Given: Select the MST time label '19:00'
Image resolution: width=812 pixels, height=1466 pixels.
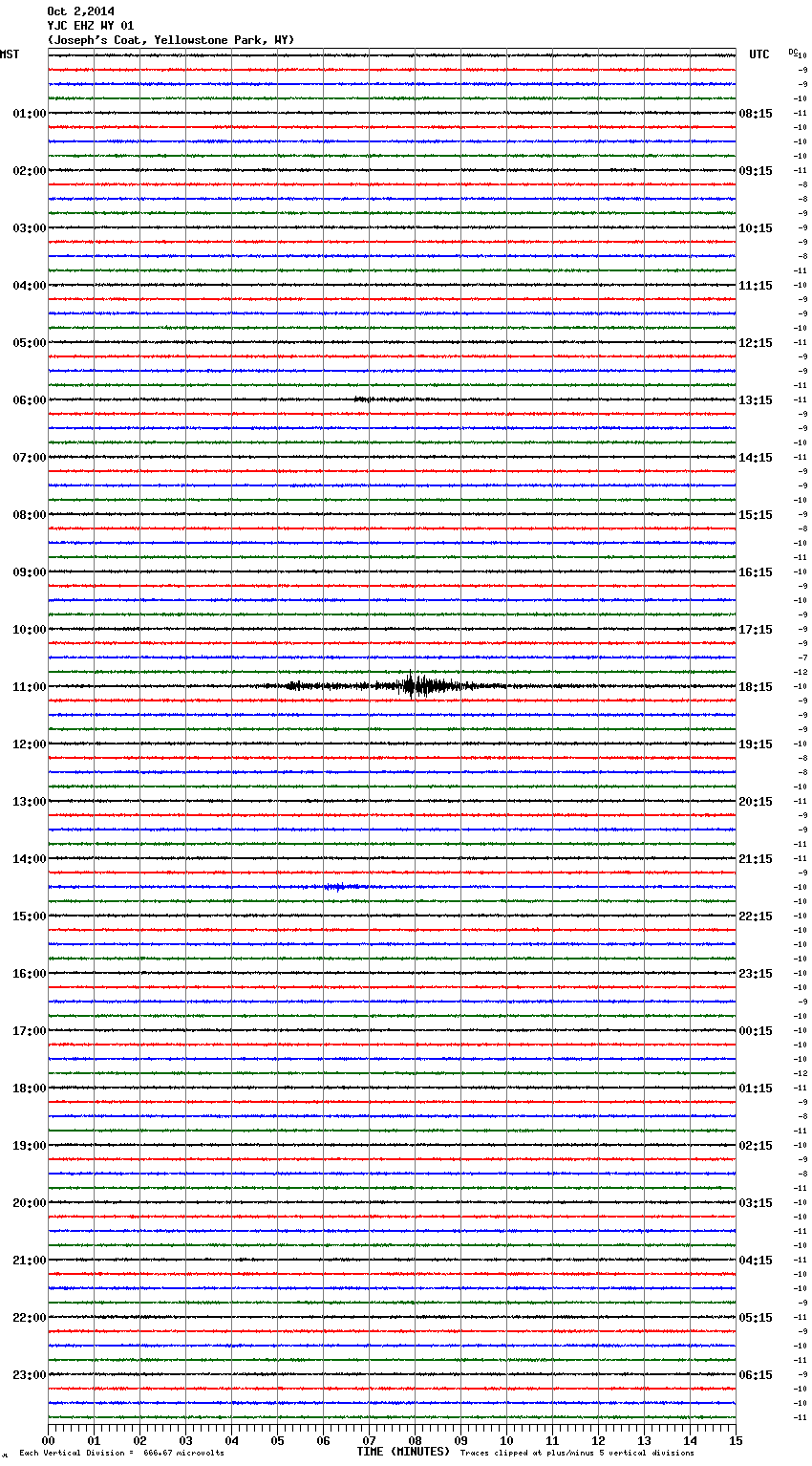Looking at the screenshot, I should pyautogui.click(x=29, y=1146).
